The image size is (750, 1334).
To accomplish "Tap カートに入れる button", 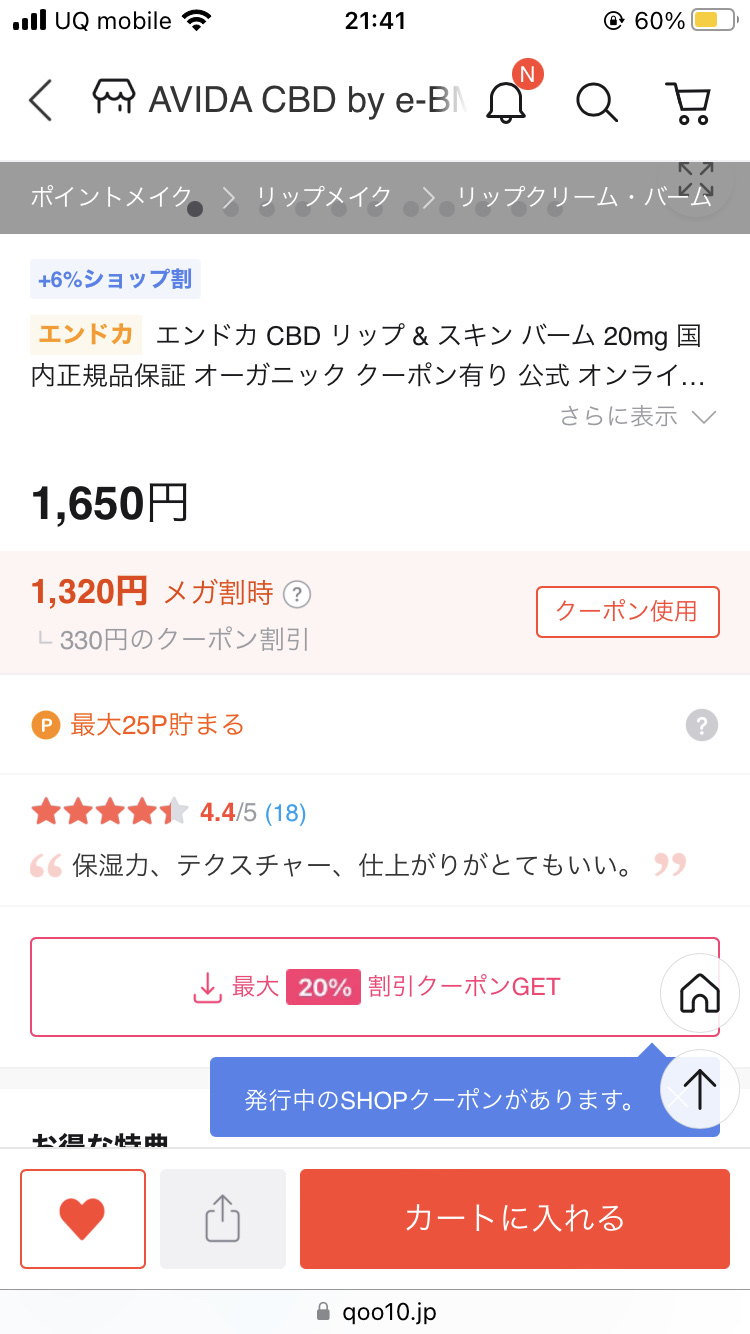I will coord(514,1218).
